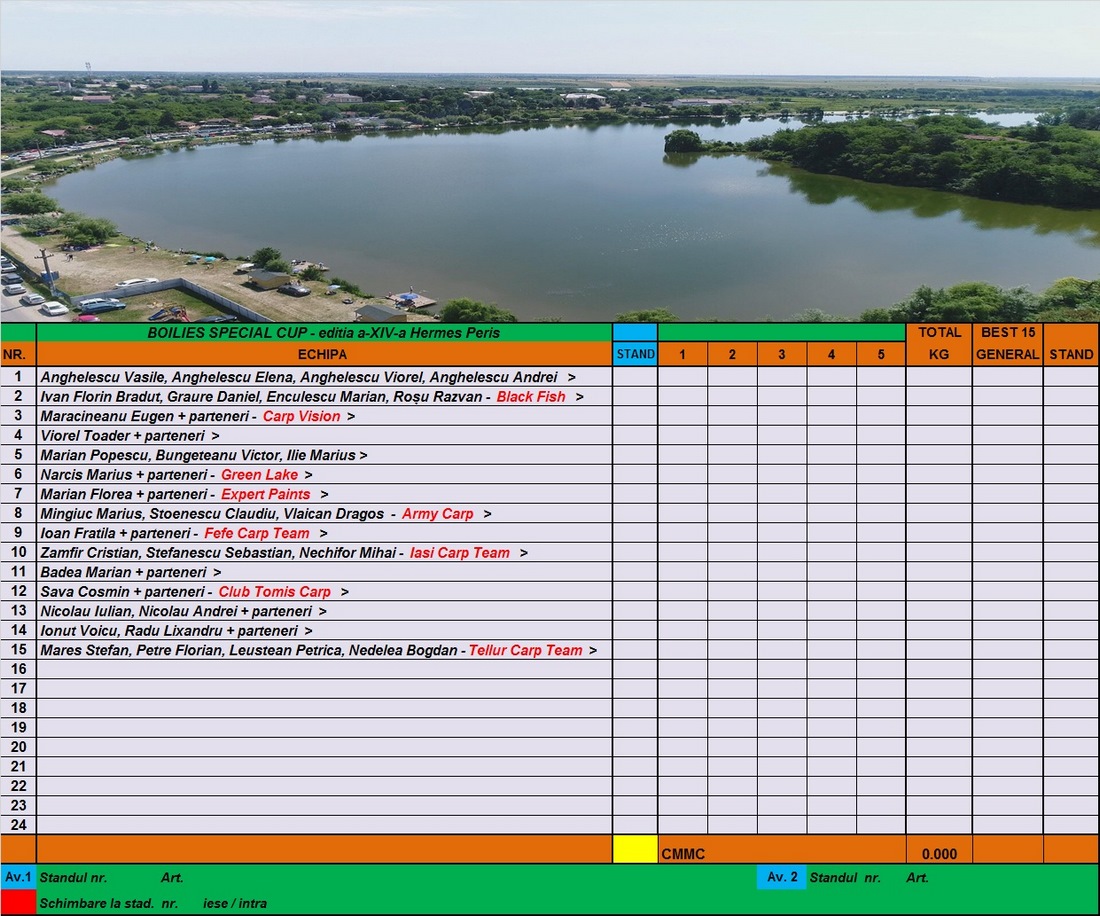Click the Schimbare la stad. text
This screenshot has height=916, width=1100.
pos(96,903)
